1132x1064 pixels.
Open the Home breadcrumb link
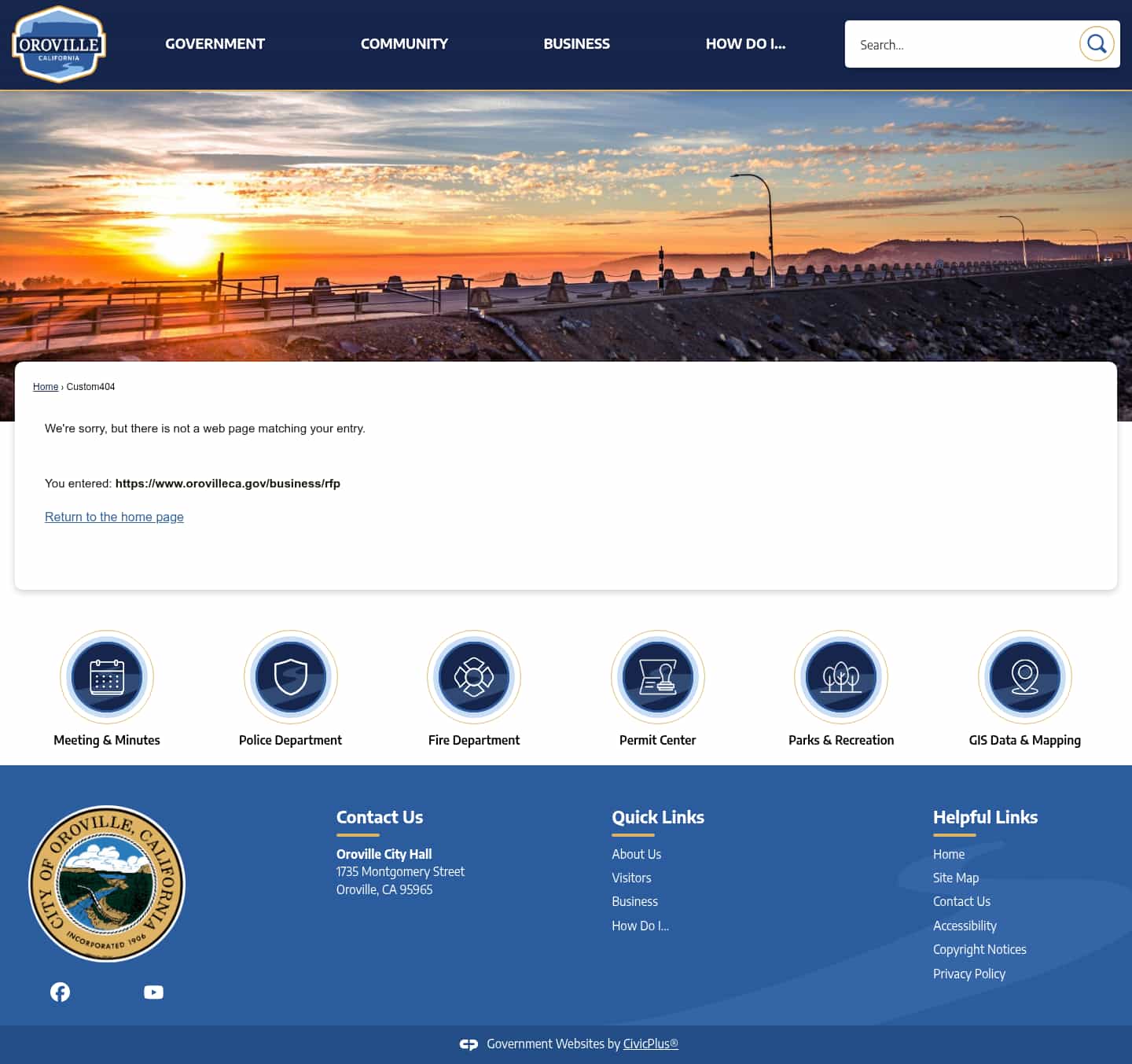pos(45,386)
